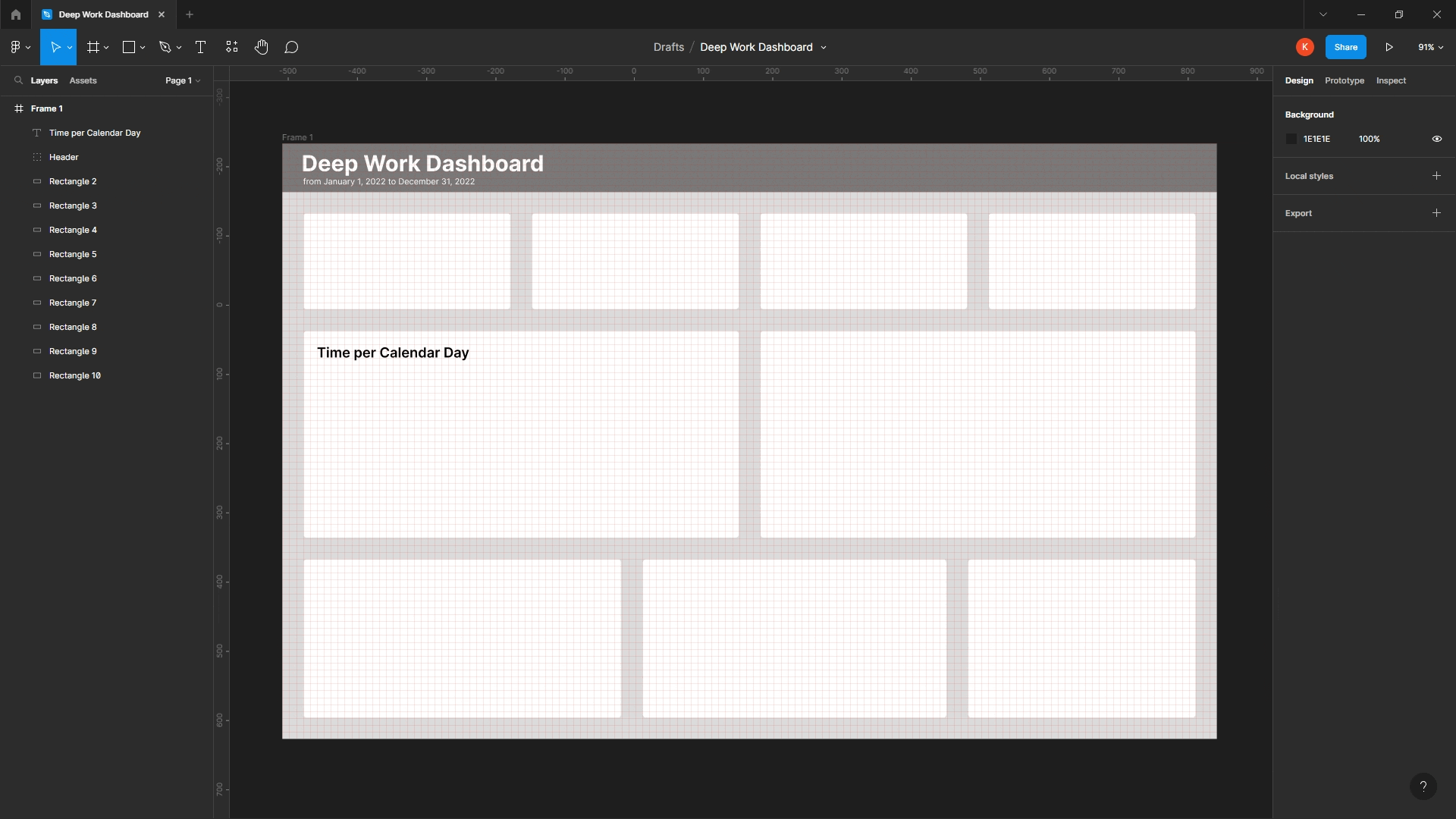The height and width of the screenshot is (819, 1456).
Task: Click rectangle icon of Rectangle 10 layer
Action: click(x=36, y=375)
